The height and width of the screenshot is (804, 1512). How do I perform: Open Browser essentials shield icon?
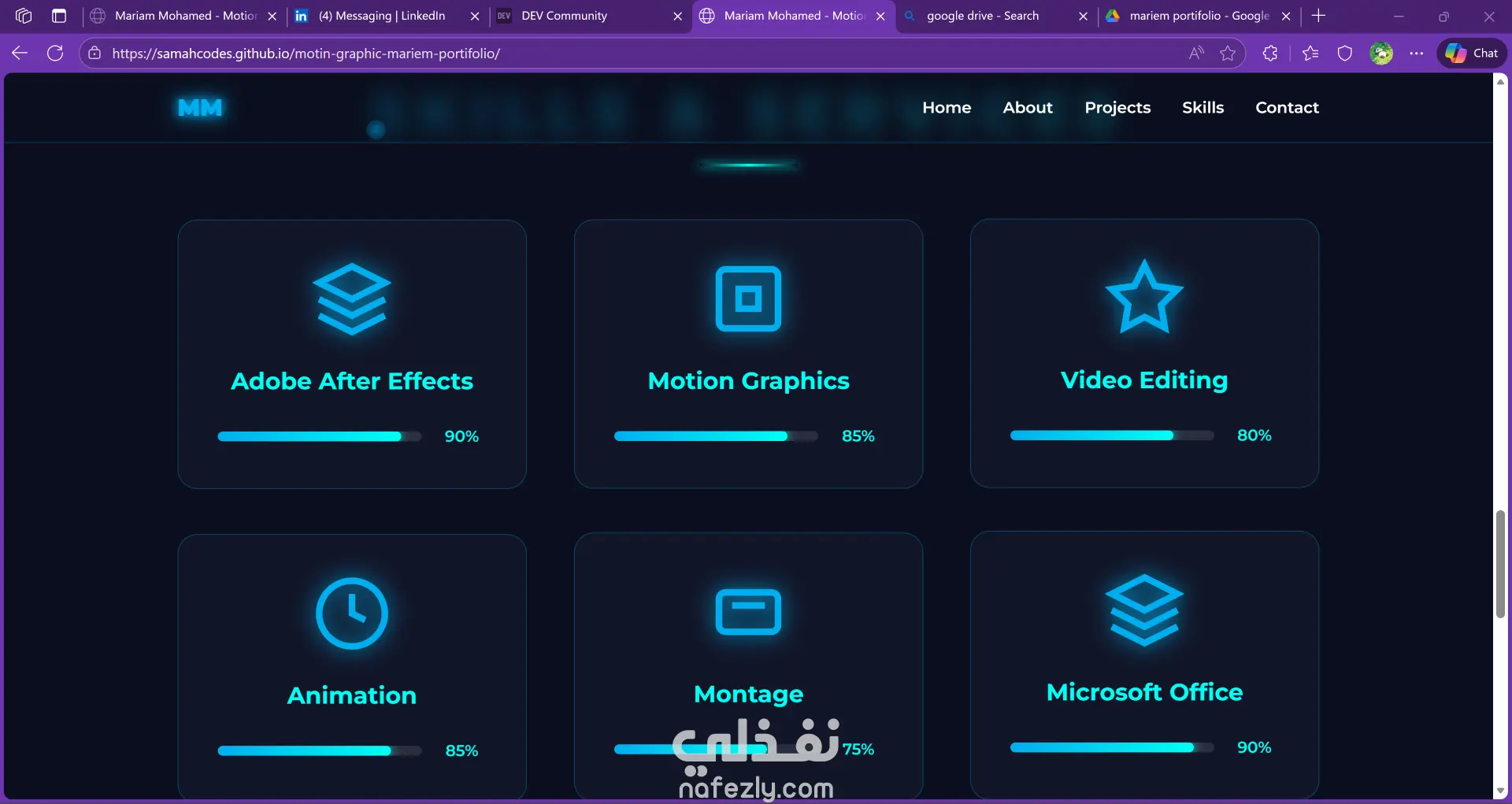click(1345, 53)
